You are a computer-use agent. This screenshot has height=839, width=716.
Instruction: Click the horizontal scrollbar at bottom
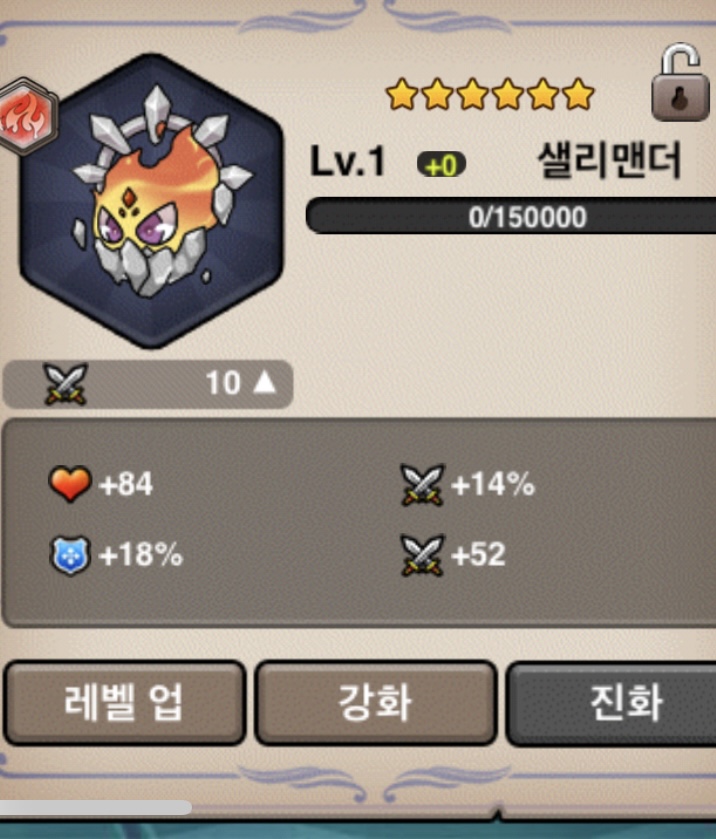tap(95, 807)
